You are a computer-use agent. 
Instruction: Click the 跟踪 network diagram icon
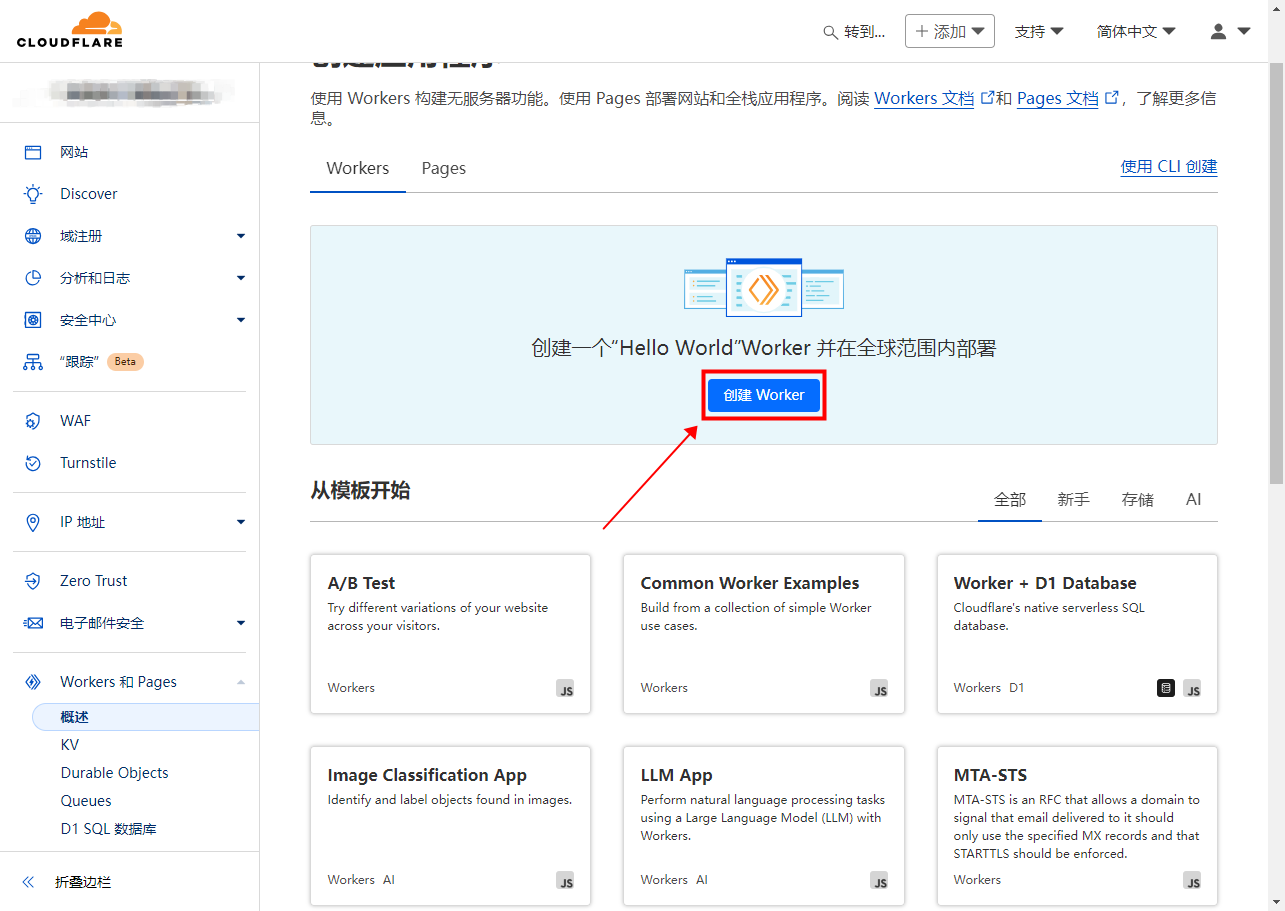pos(33,362)
